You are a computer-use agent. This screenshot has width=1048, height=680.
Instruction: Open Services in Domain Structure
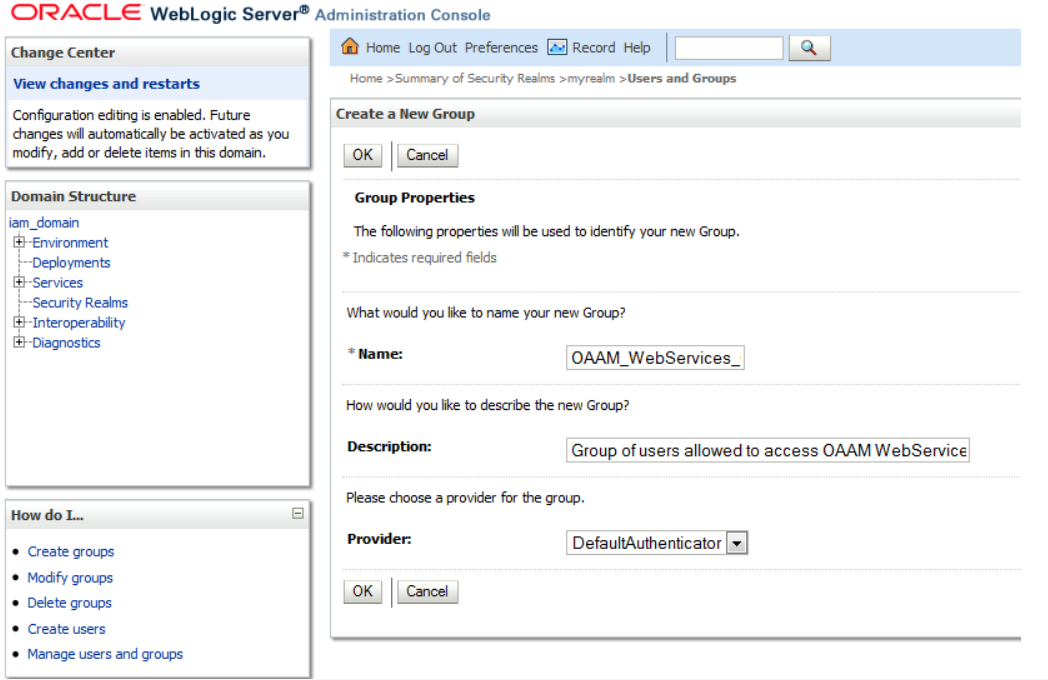(57, 283)
